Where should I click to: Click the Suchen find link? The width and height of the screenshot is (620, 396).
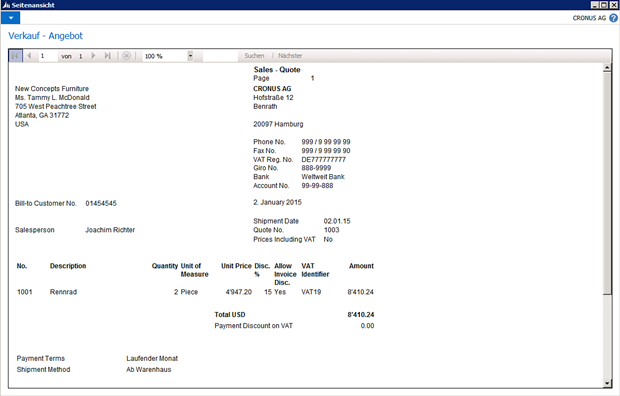(x=254, y=56)
